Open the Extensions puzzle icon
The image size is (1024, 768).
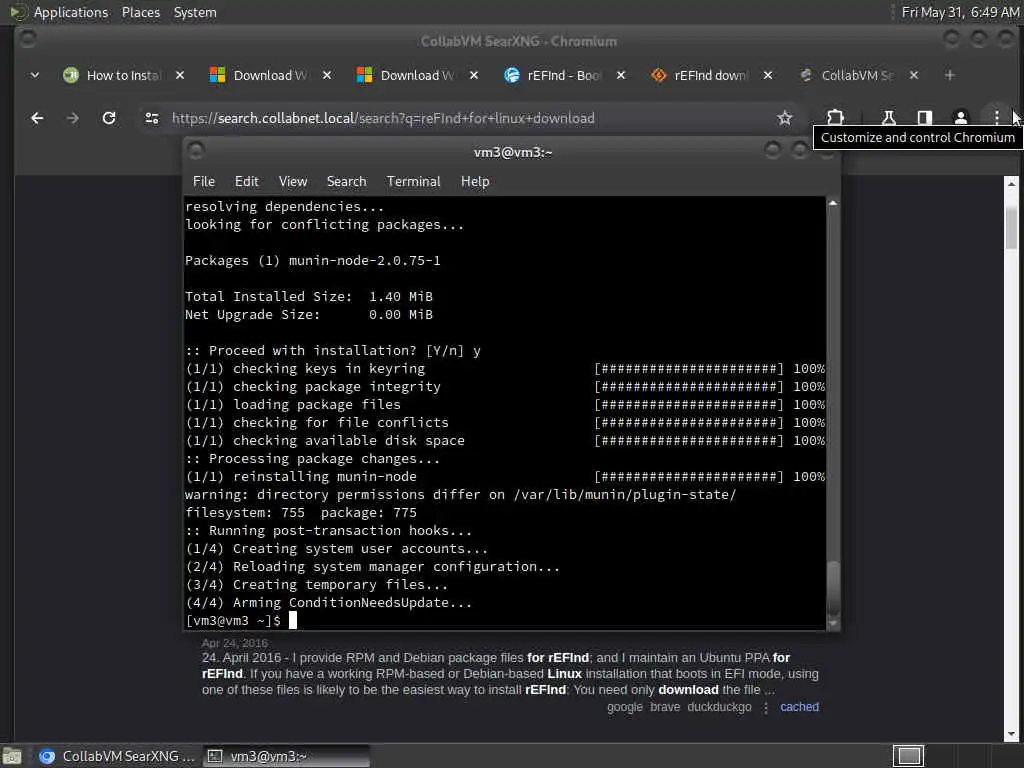(835, 118)
